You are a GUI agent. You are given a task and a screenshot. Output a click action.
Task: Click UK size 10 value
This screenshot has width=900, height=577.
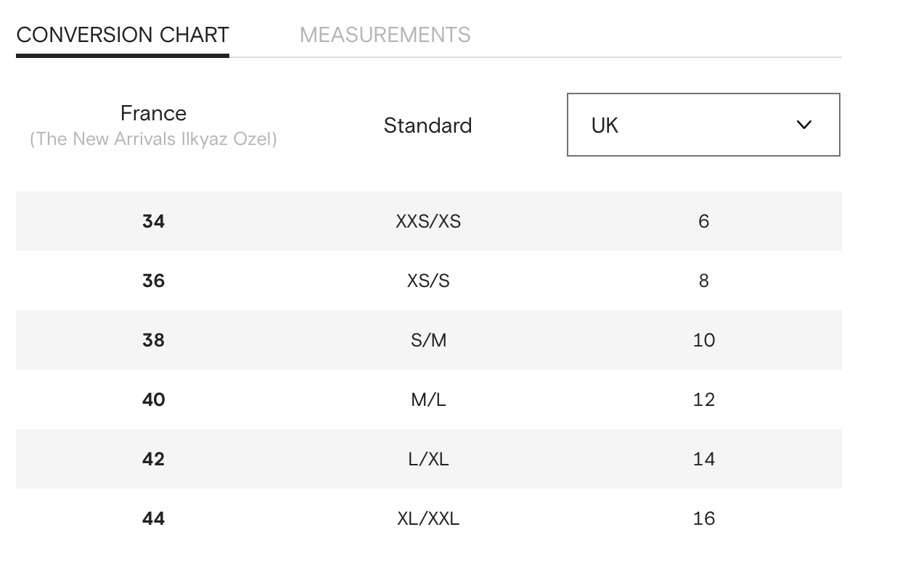click(x=703, y=340)
